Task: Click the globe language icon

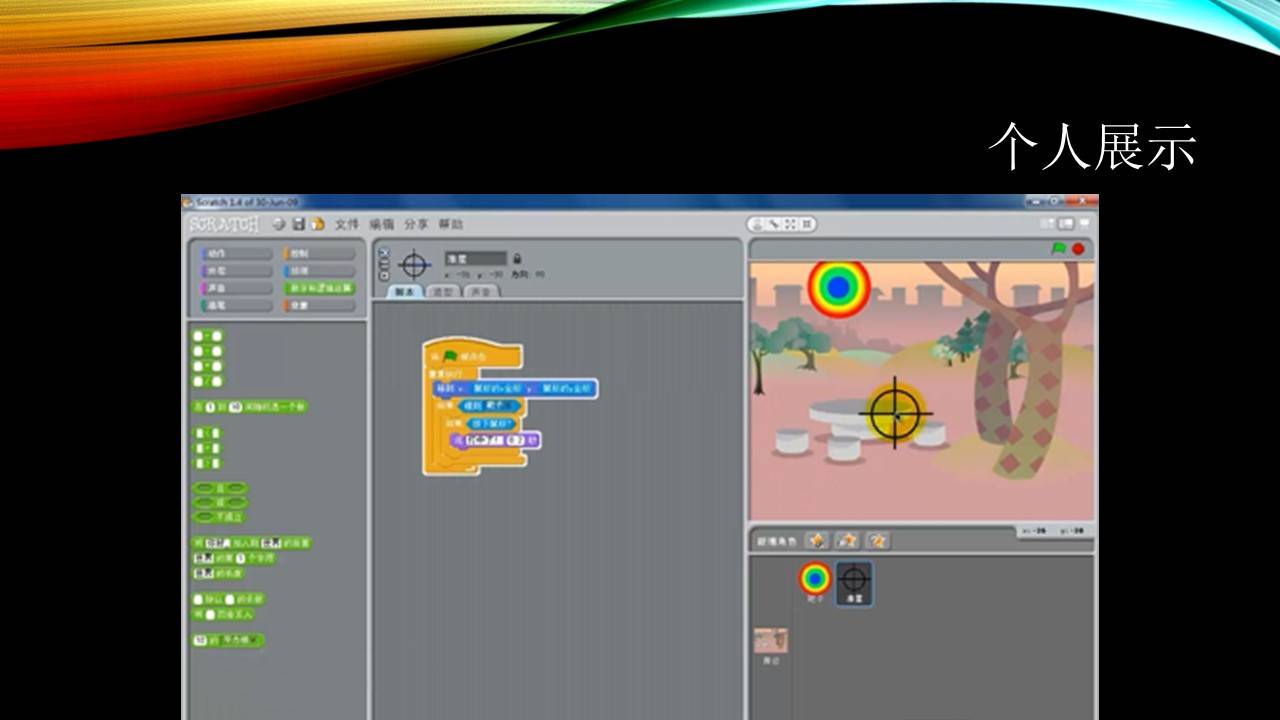Action: [x=279, y=224]
